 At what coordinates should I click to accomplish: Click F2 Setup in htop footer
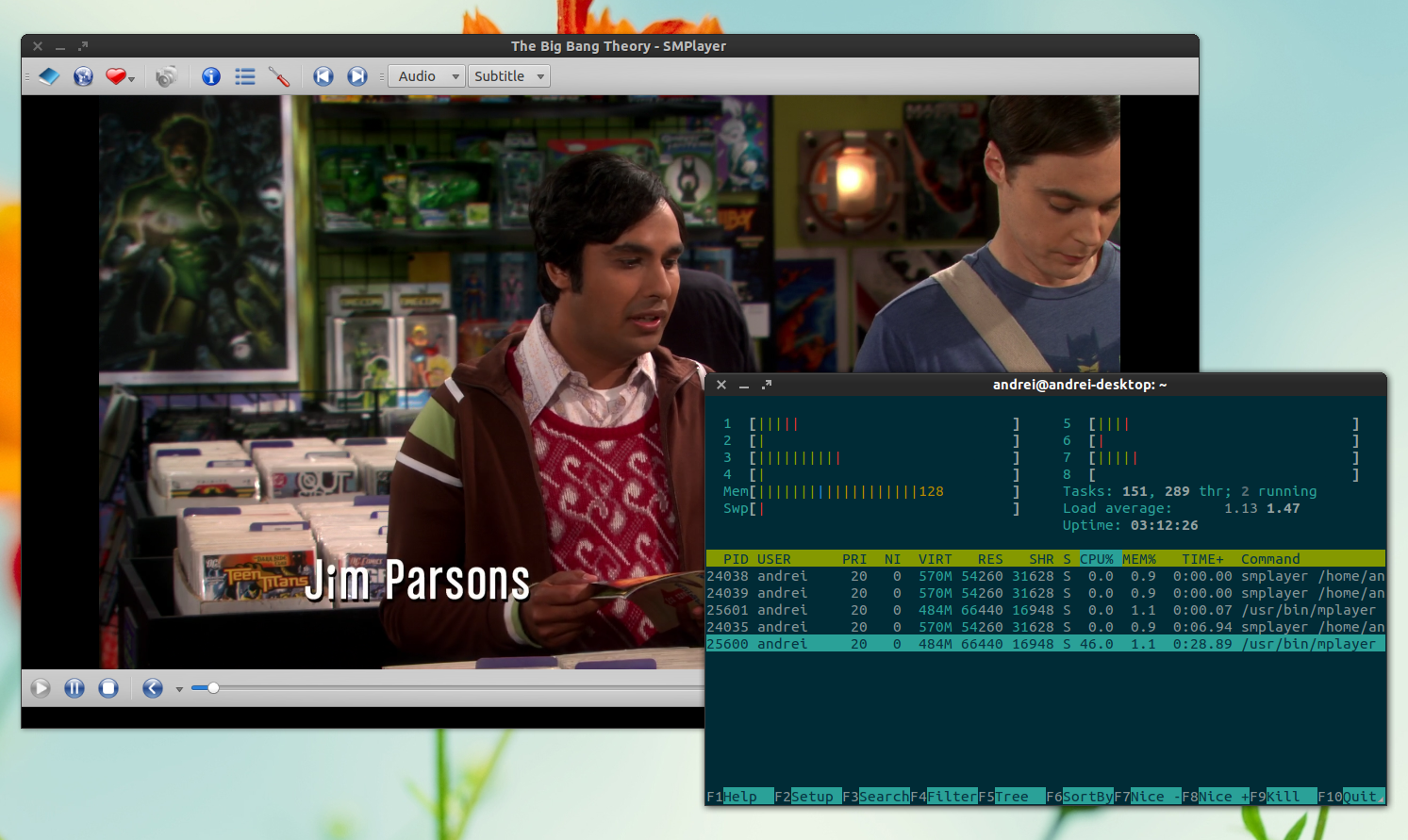[x=808, y=797]
